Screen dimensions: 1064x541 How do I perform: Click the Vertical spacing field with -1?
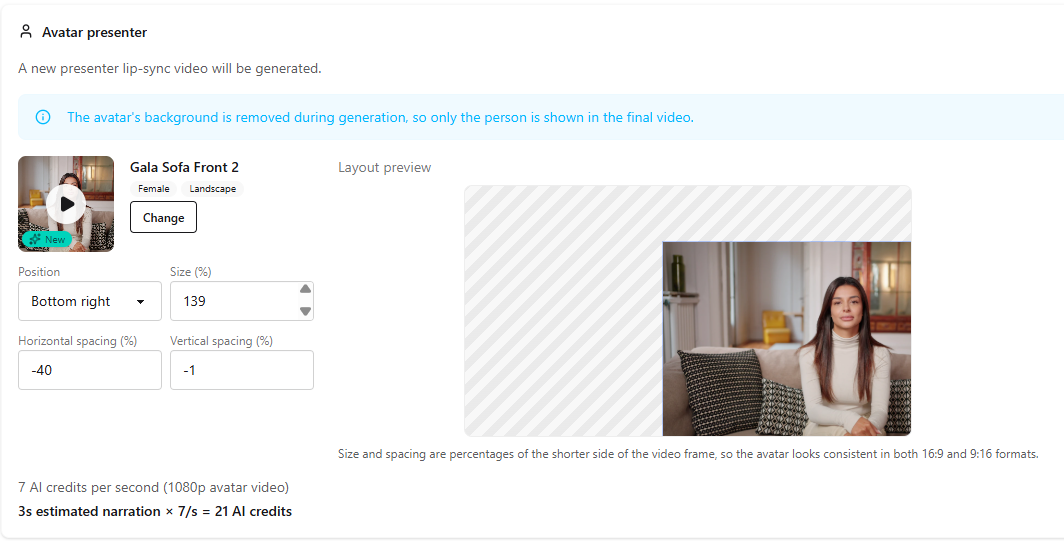(x=242, y=370)
